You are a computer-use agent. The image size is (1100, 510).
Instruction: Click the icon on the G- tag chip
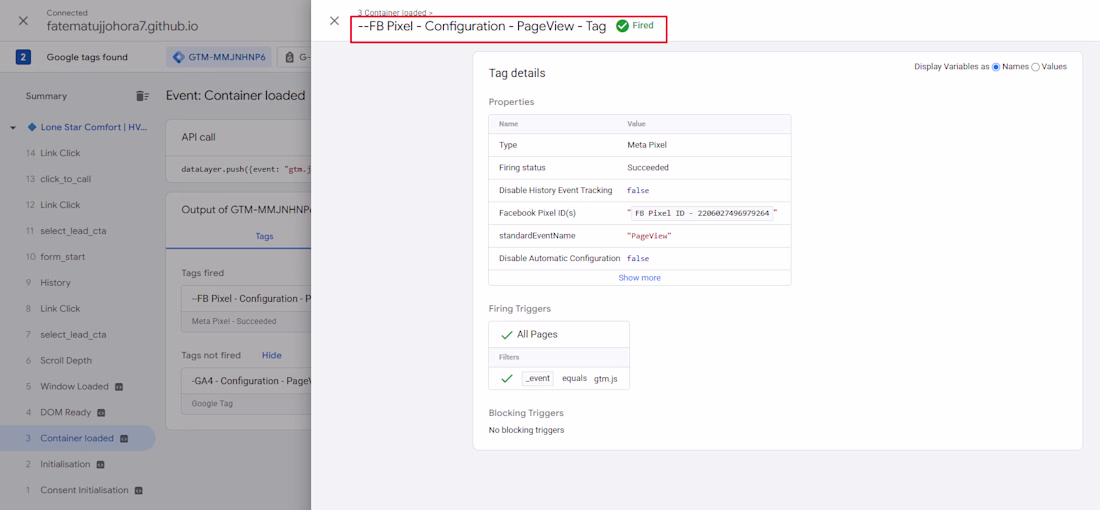click(x=289, y=58)
